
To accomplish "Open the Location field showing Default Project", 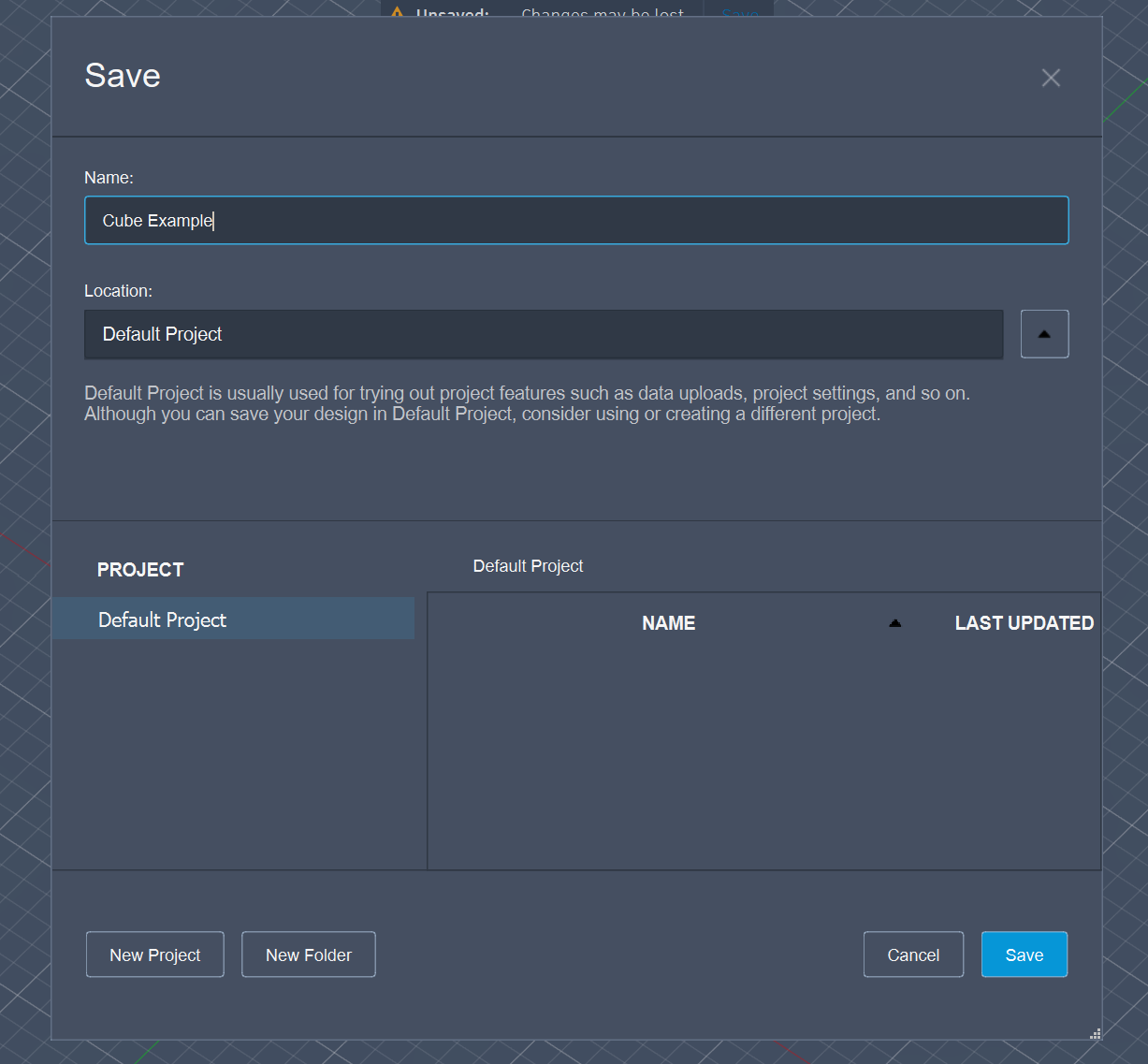I will [543, 335].
